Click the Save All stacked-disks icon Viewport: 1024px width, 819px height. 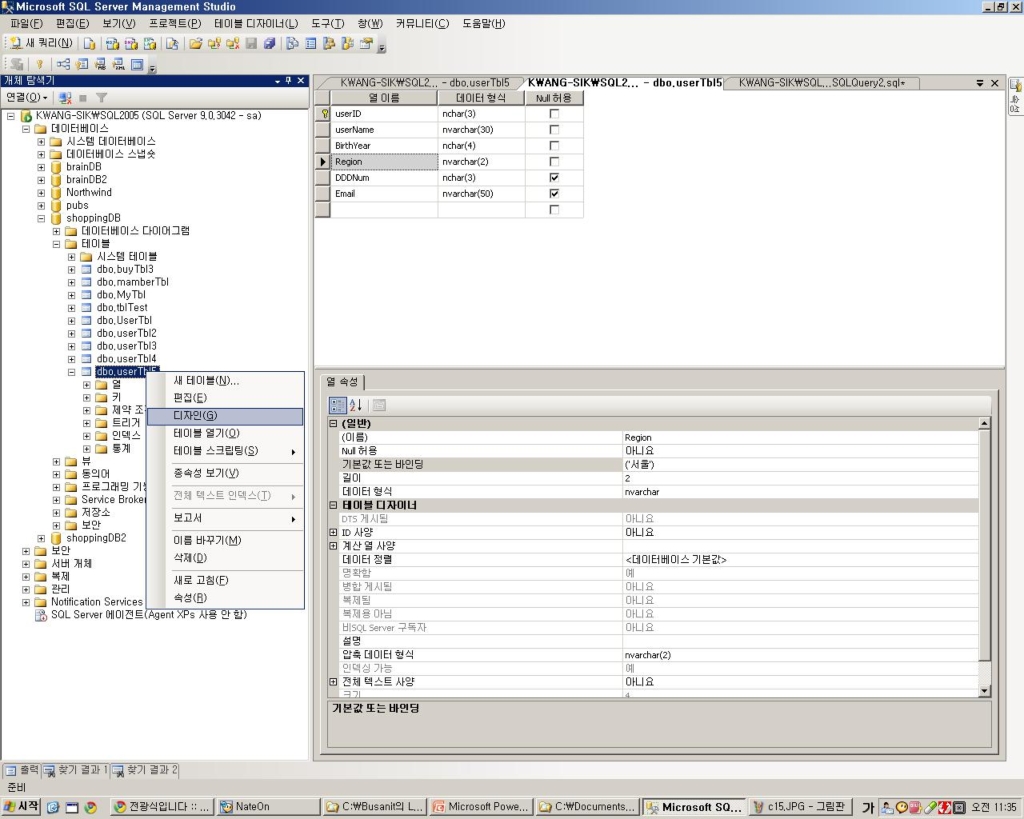(270, 44)
